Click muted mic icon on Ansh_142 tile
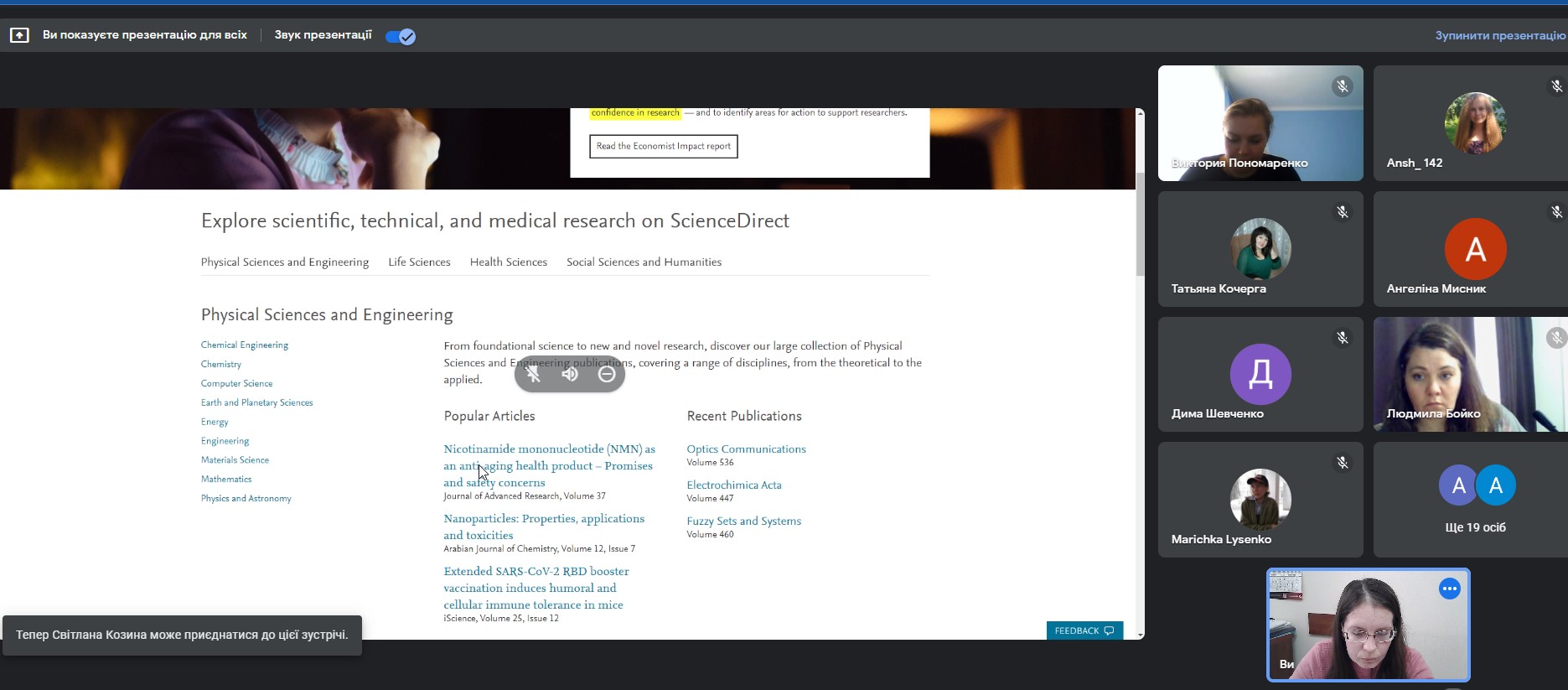This screenshot has width=1568, height=690. [1556, 86]
